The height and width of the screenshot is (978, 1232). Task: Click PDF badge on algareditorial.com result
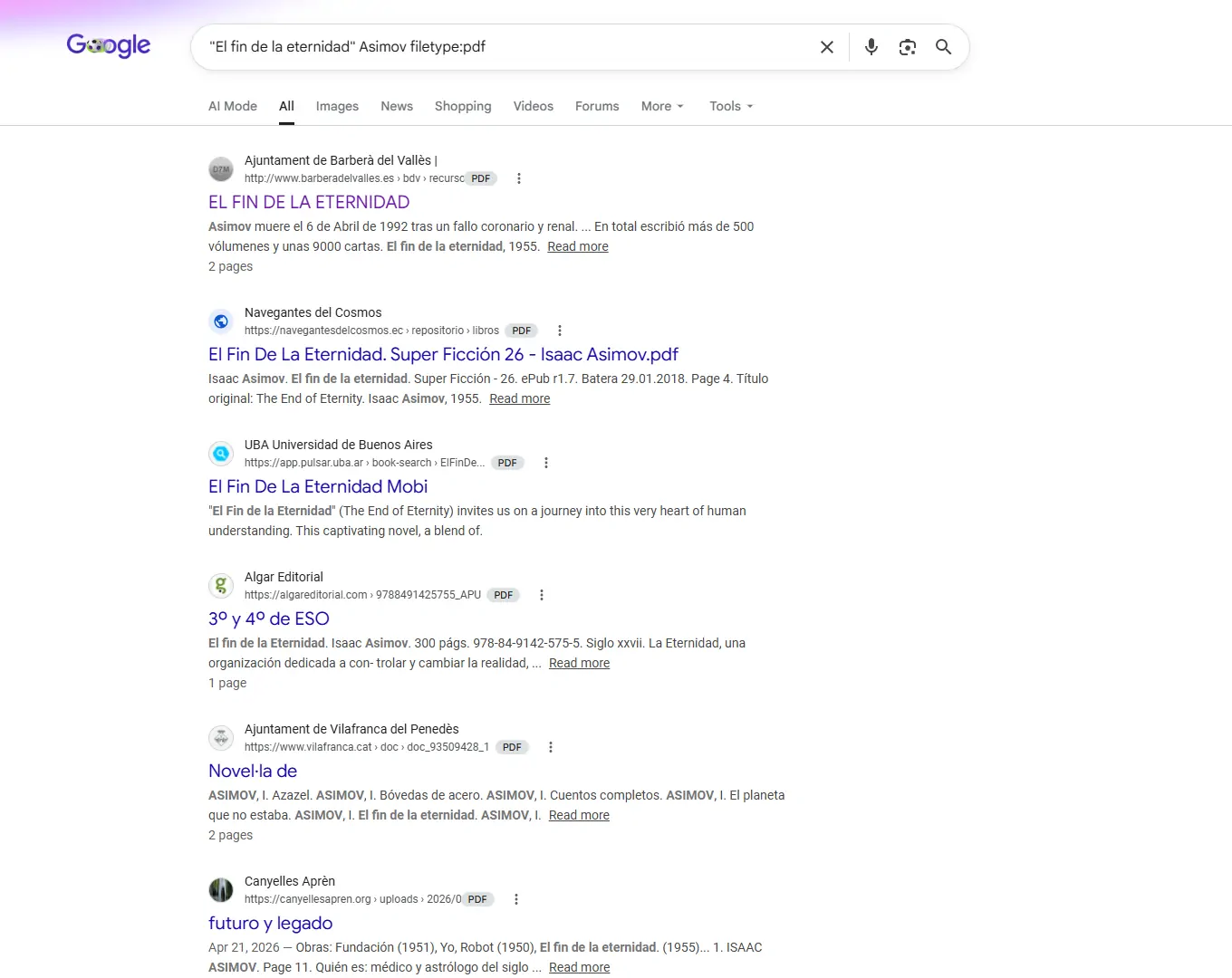(504, 595)
